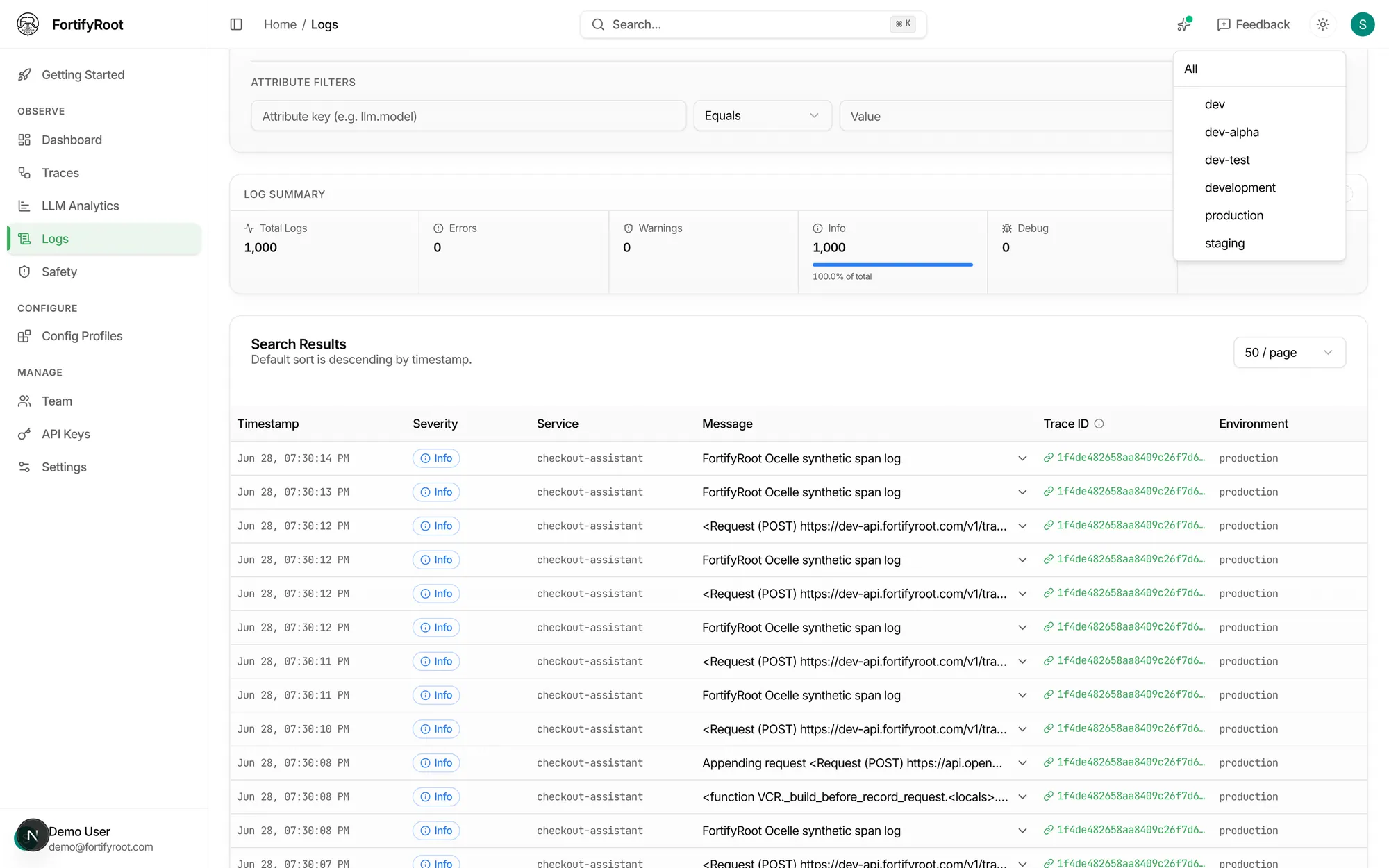
Task: Click the Info 100% progress bar
Action: tap(892, 265)
